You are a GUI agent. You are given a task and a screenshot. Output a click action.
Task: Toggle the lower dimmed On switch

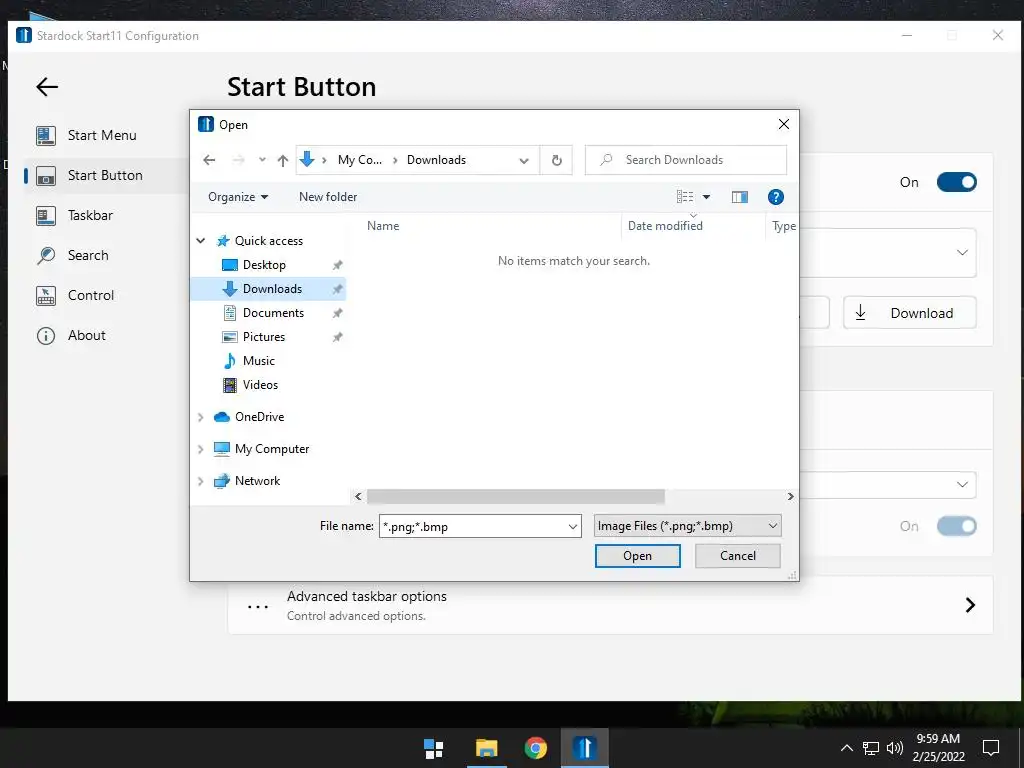[x=956, y=526]
